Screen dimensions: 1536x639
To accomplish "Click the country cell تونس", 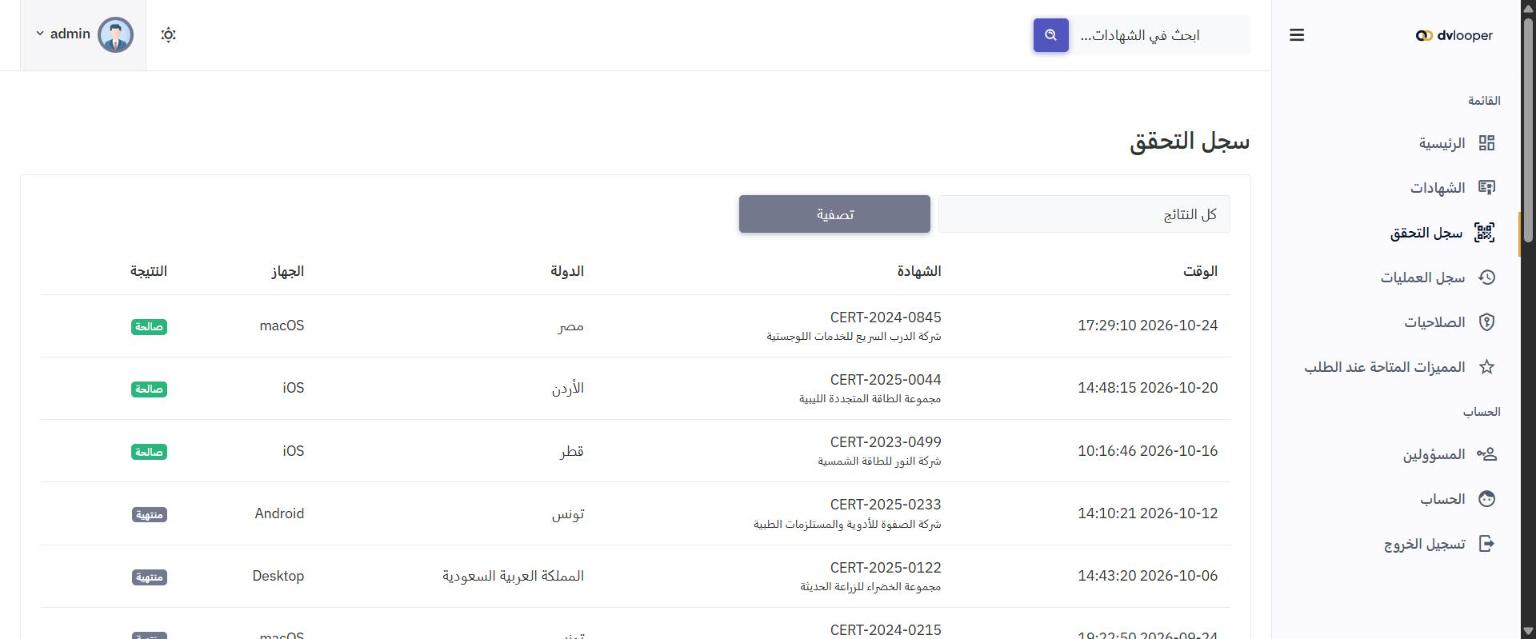I will (568, 513).
